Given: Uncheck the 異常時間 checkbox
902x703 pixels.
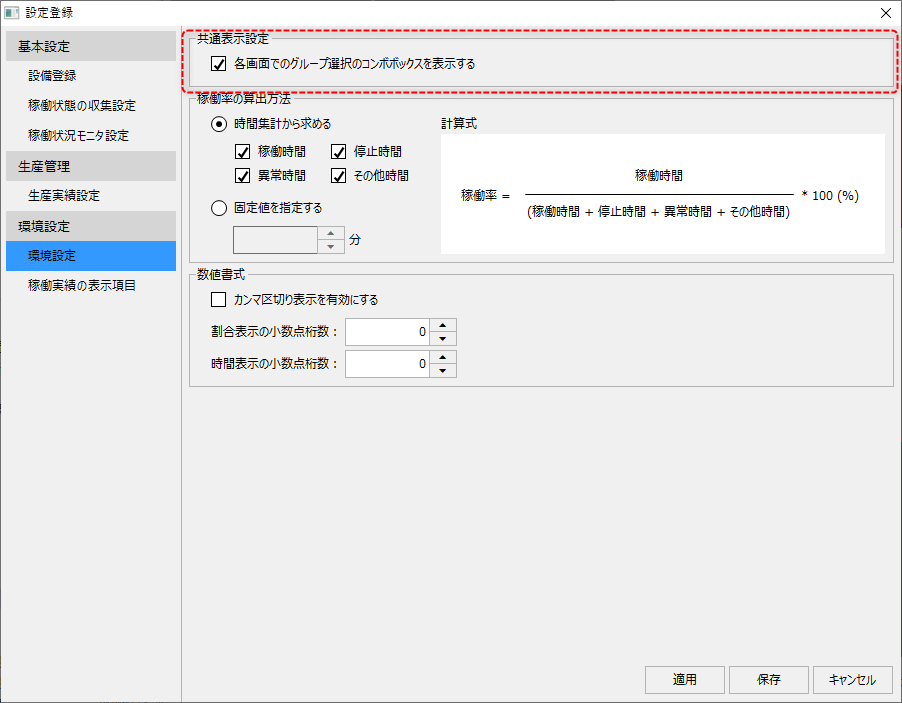Looking at the screenshot, I should (242, 175).
